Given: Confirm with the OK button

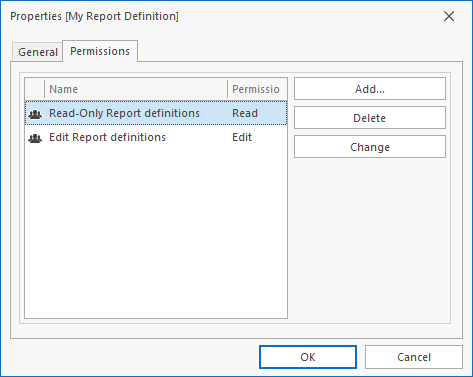Looking at the screenshot, I should pyautogui.click(x=308, y=357).
